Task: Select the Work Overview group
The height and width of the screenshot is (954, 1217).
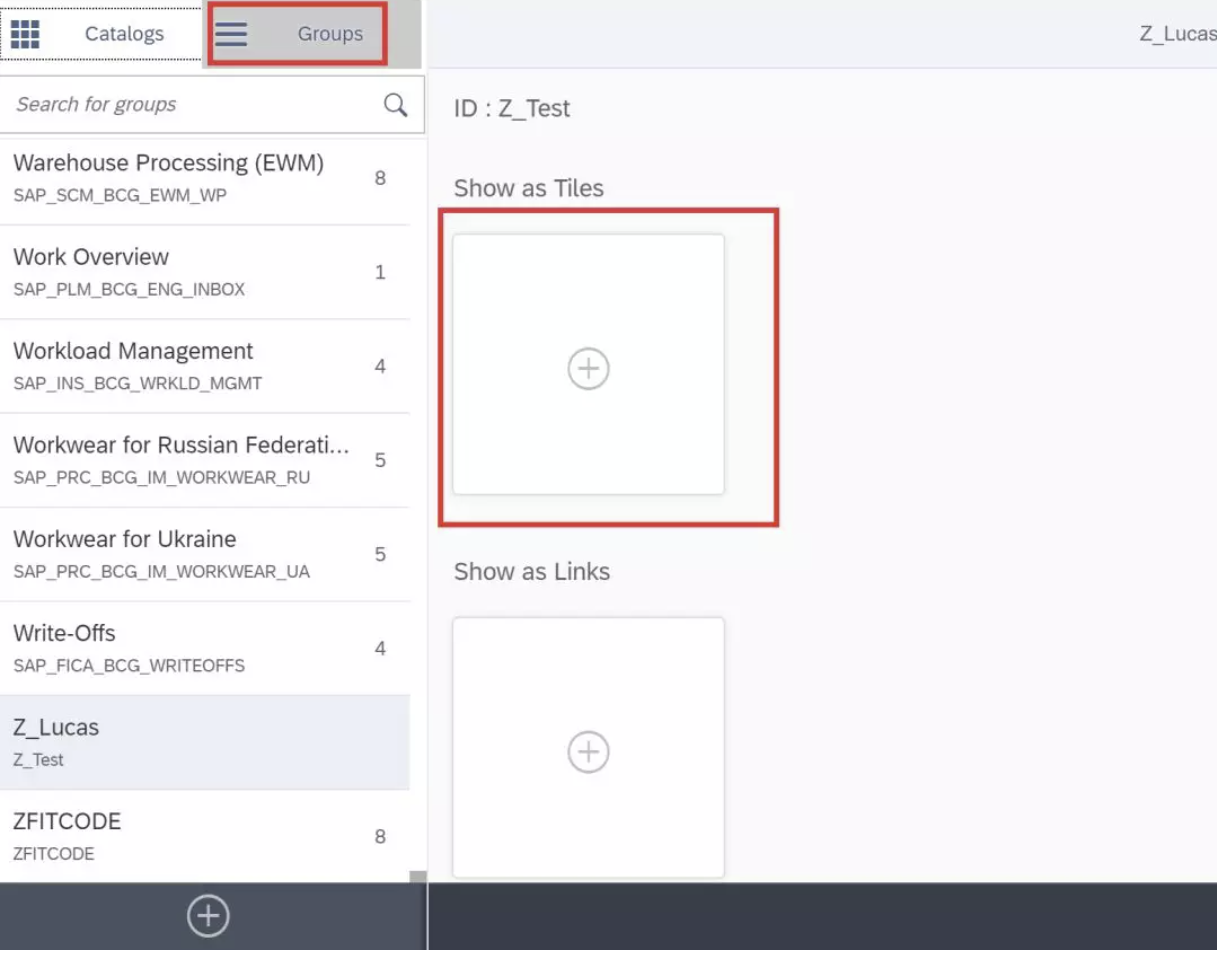Action: (x=204, y=272)
